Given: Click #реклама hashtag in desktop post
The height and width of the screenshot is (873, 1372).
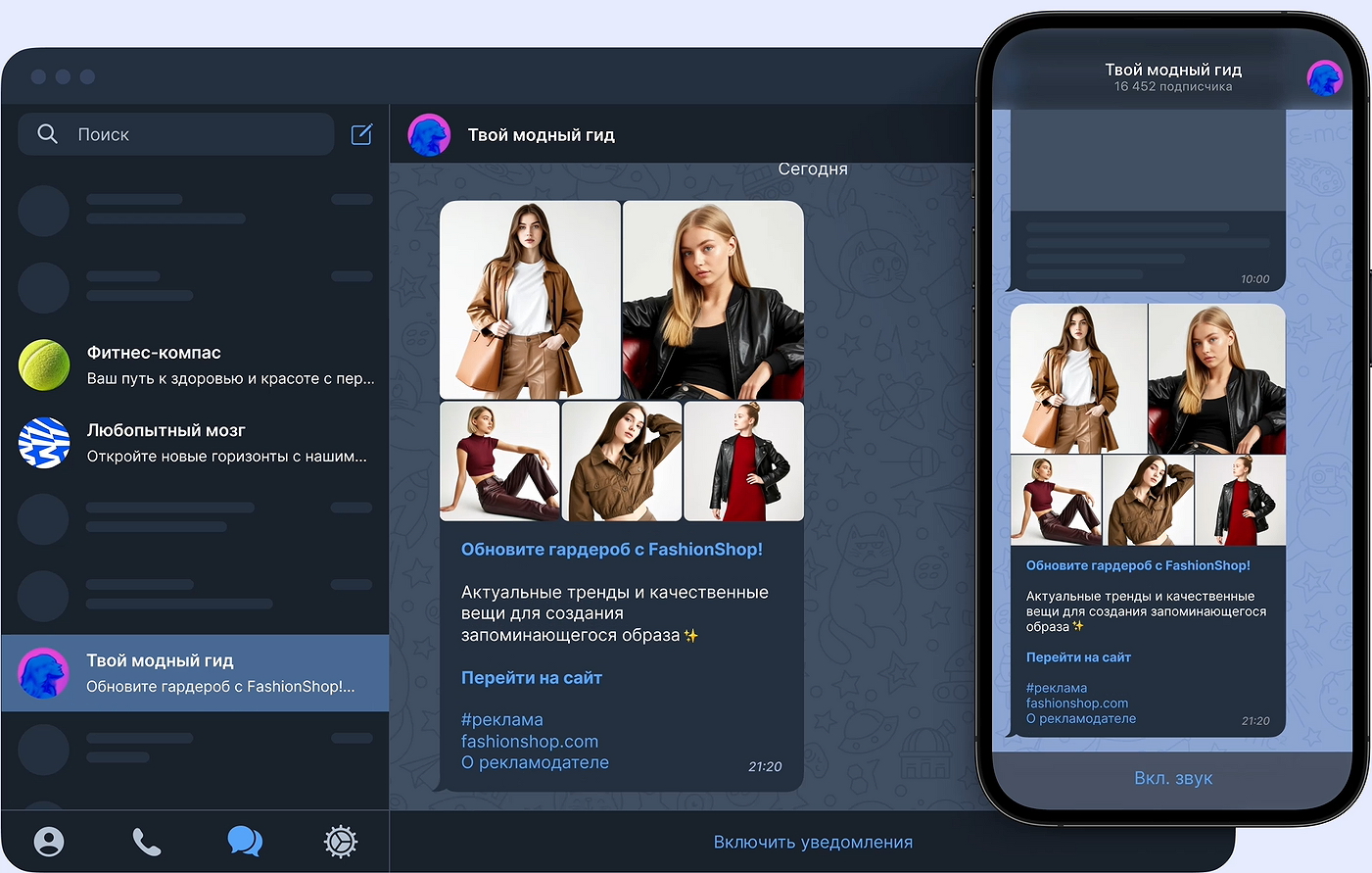Looking at the screenshot, I should 502,720.
